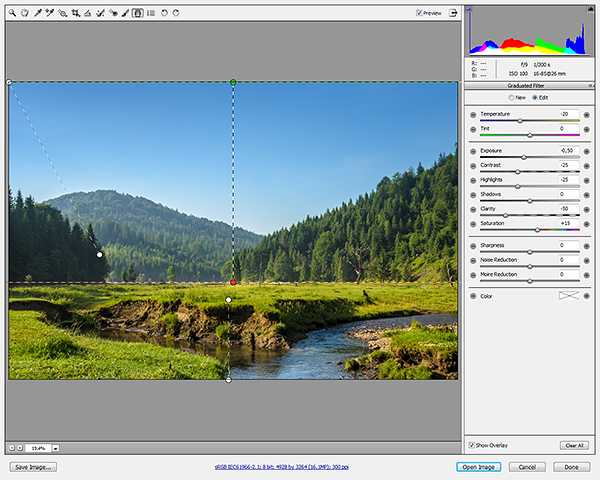Viewport: 600px width, 480px height.
Task: Decrease Shadows with minus button
Action: tap(473, 195)
